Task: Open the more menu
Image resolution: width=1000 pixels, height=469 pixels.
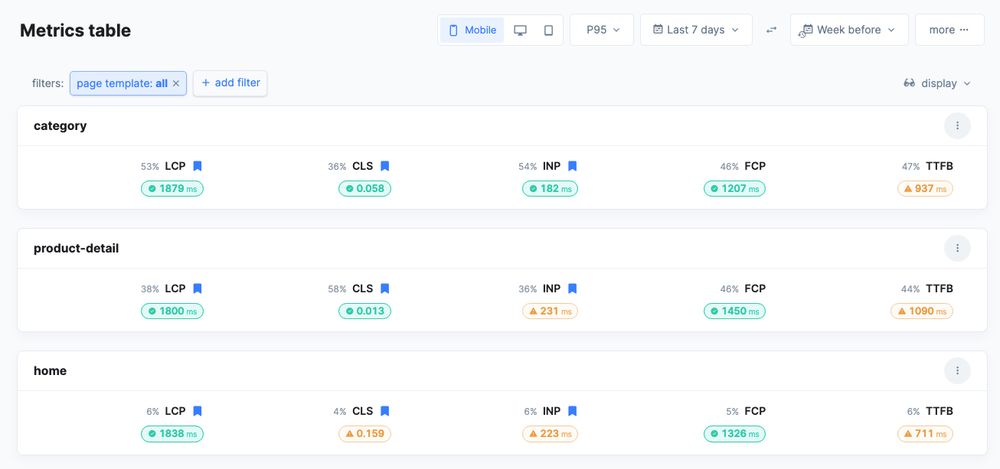Action: [x=949, y=30]
